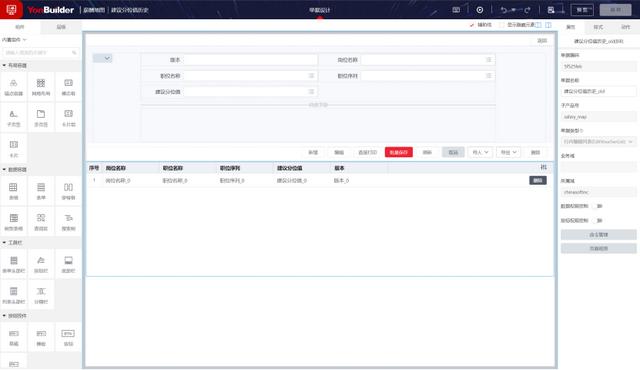Click the component search input field

[x=40, y=53]
